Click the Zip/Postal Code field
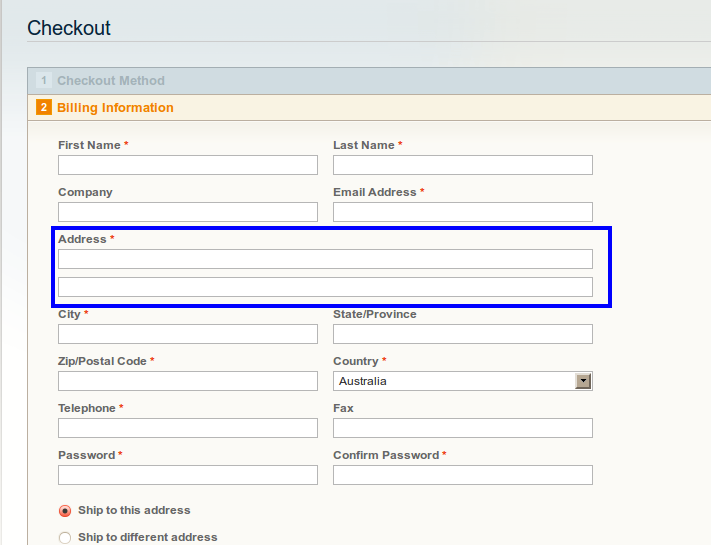Image resolution: width=711 pixels, height=545 pixels. (188, 381)
